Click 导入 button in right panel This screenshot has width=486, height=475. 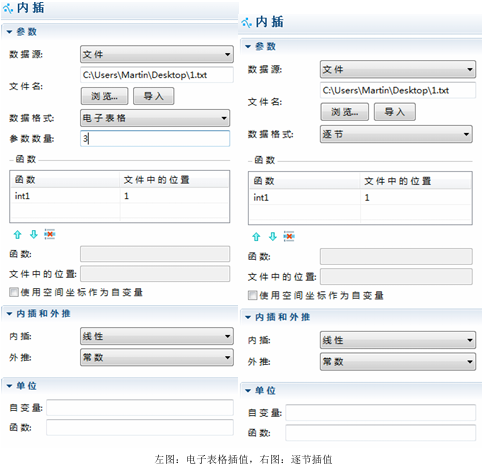395,112
